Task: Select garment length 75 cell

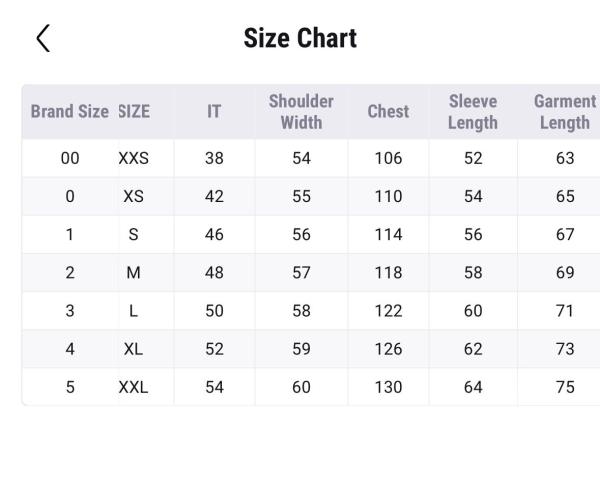Action: pos(565,387)
